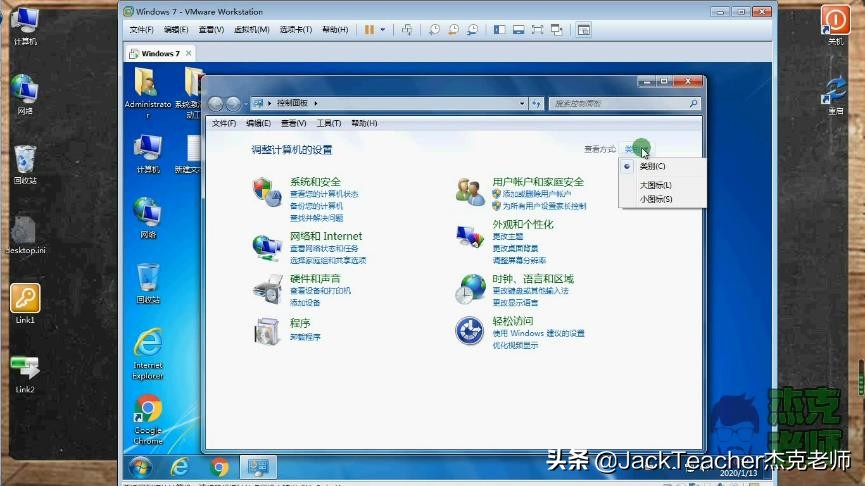Open the guest Windows 7 Start button
Image resolution: width=865 pixels, height=486 pixels.
[140, 467]
